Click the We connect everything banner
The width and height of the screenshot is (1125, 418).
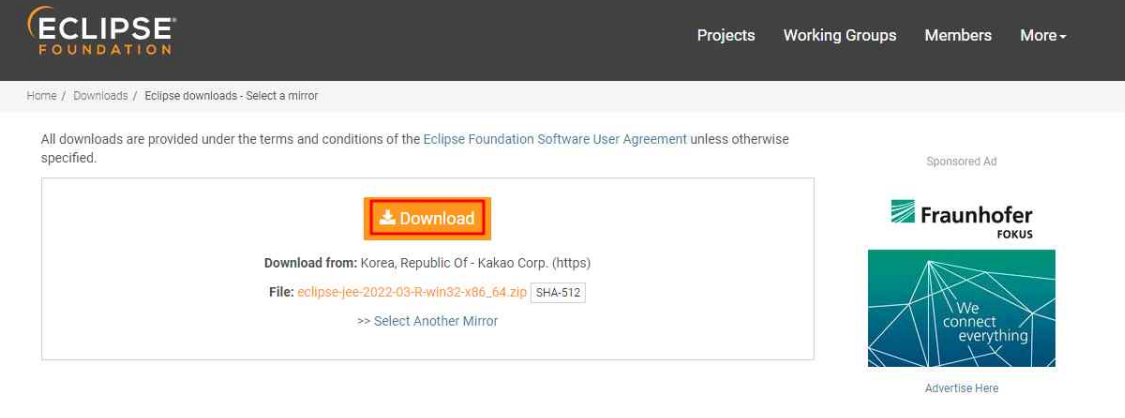coord(961,308)
